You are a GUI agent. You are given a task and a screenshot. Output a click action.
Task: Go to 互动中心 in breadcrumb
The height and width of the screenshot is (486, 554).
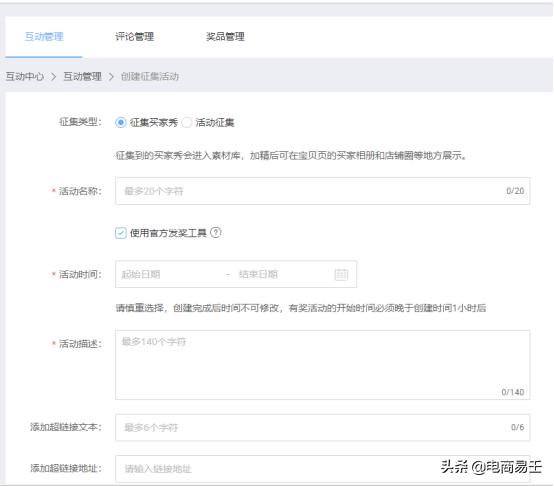coord(25,76)
